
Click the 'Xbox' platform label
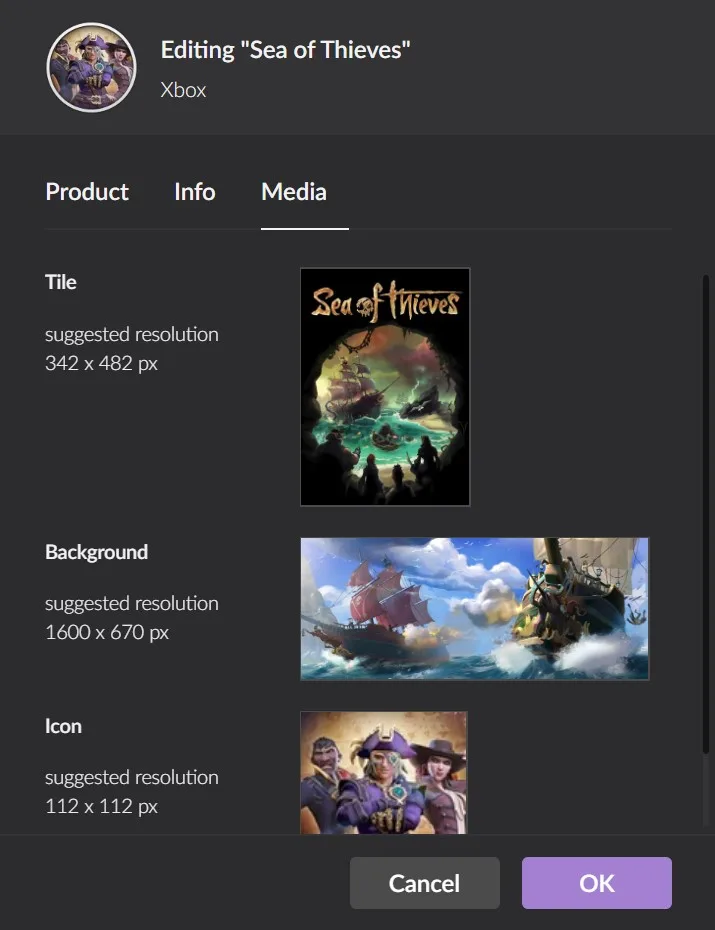(183, 90)
